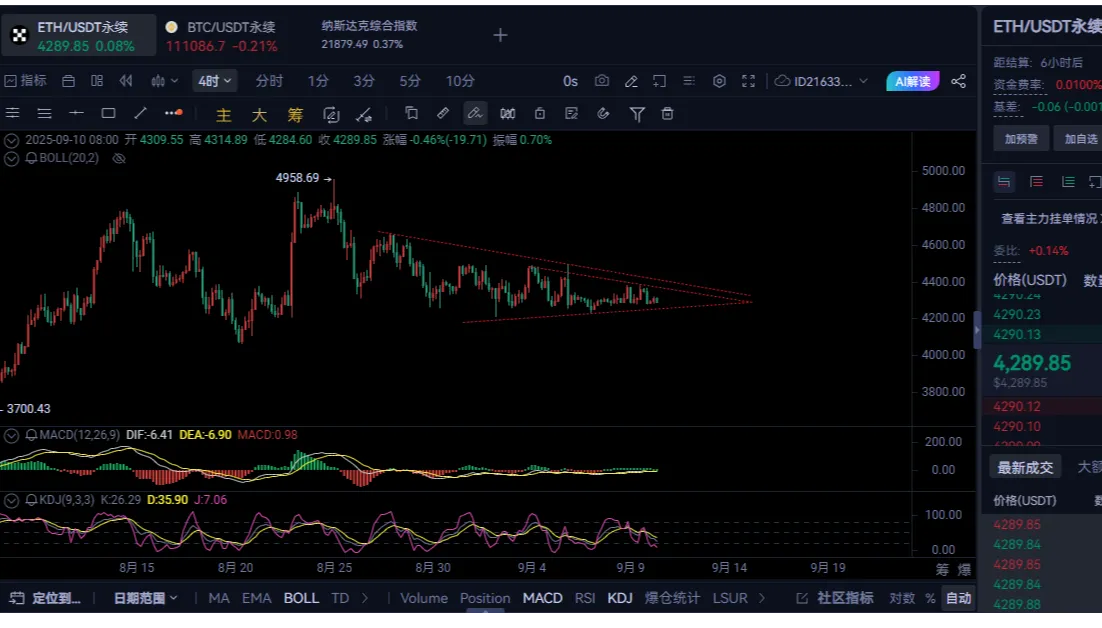
Task: Open the multi-chart layout icon
Action: pyautogui.click(x=97, y=81)
